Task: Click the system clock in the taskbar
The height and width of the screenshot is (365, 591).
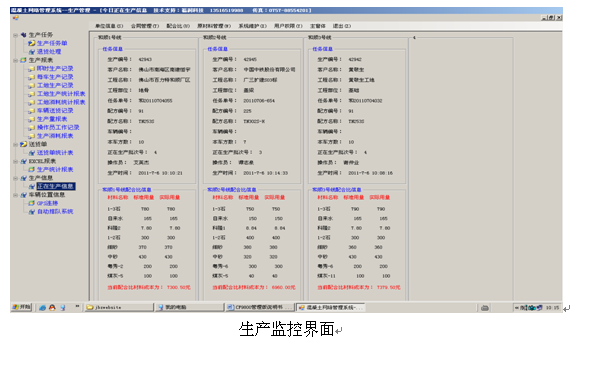Action: (553, 308)
